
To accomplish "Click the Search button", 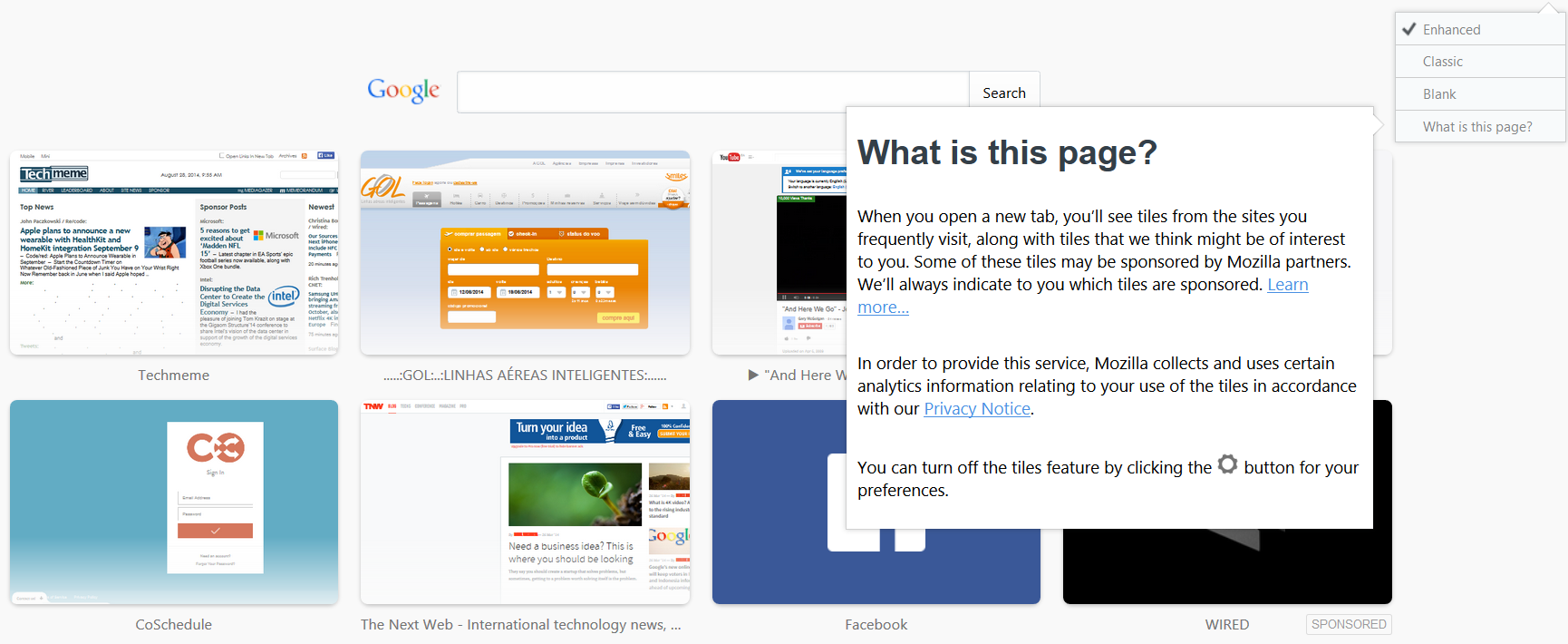I will (1004, 93).
